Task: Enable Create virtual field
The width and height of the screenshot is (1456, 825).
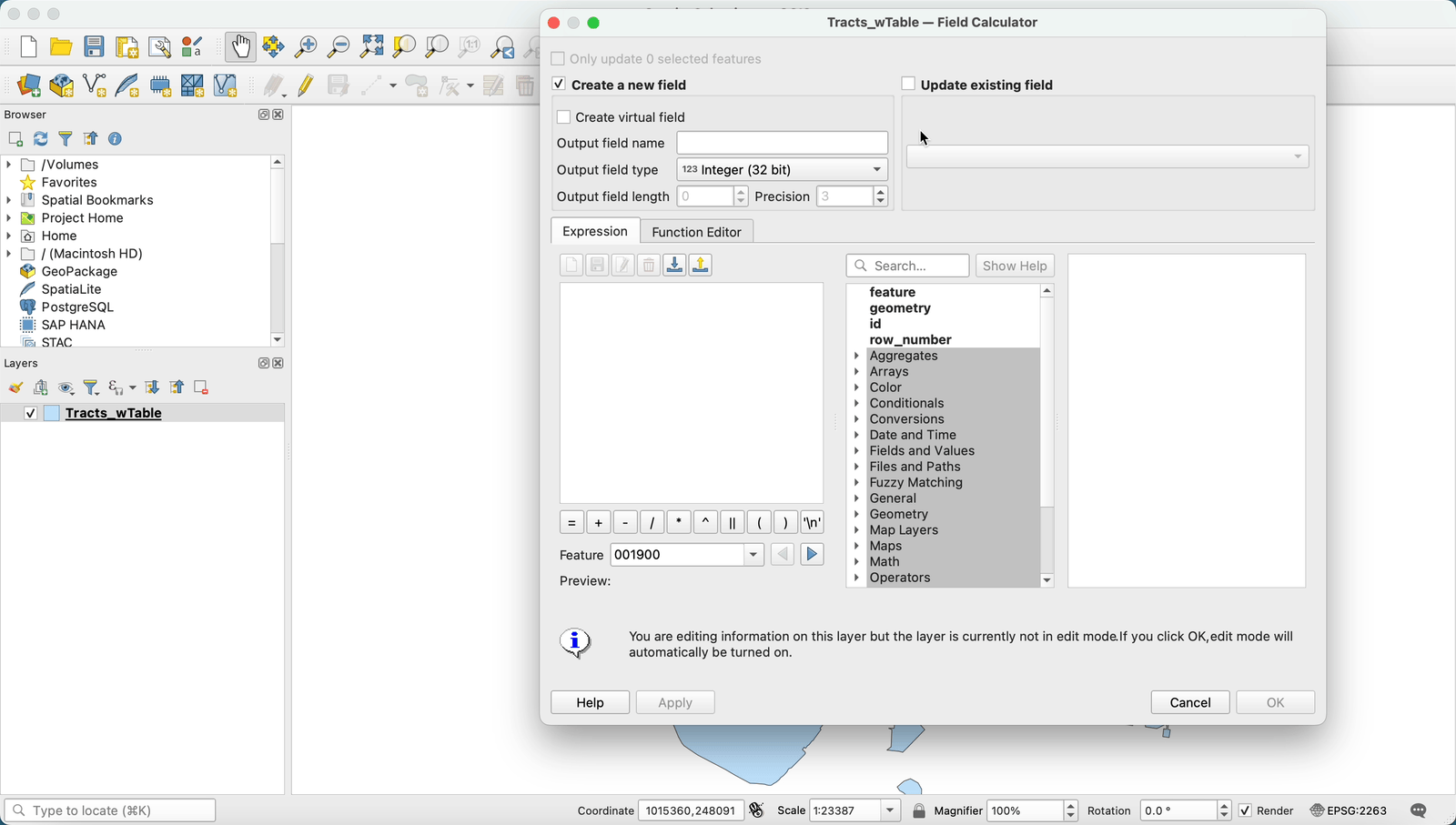Action: click(564, 116)
